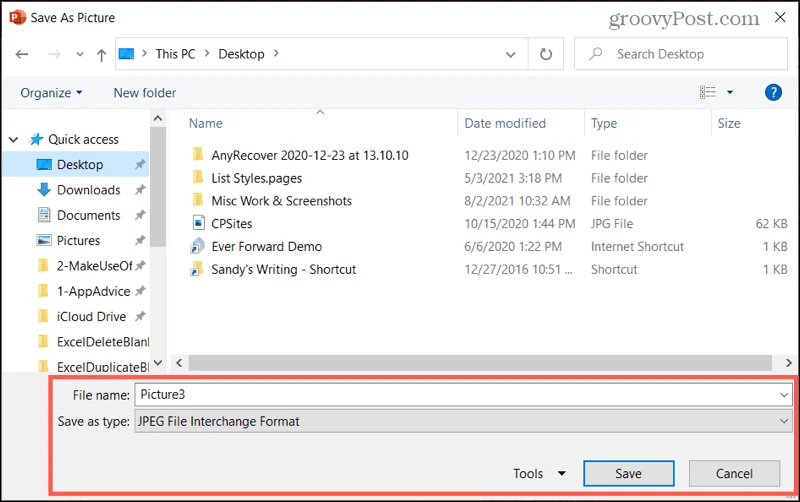Select the AnyRecover 2020-12-23 folder icon

point(198,155)
